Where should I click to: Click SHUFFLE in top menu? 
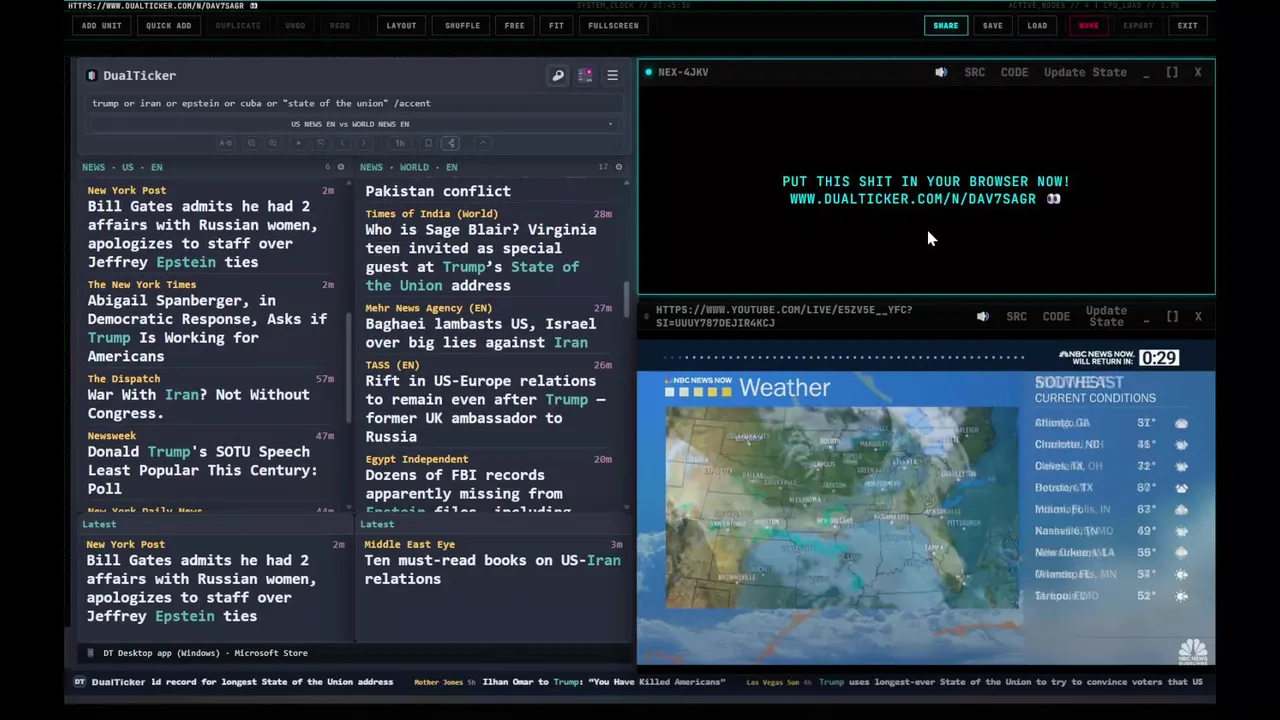point(462,26)
